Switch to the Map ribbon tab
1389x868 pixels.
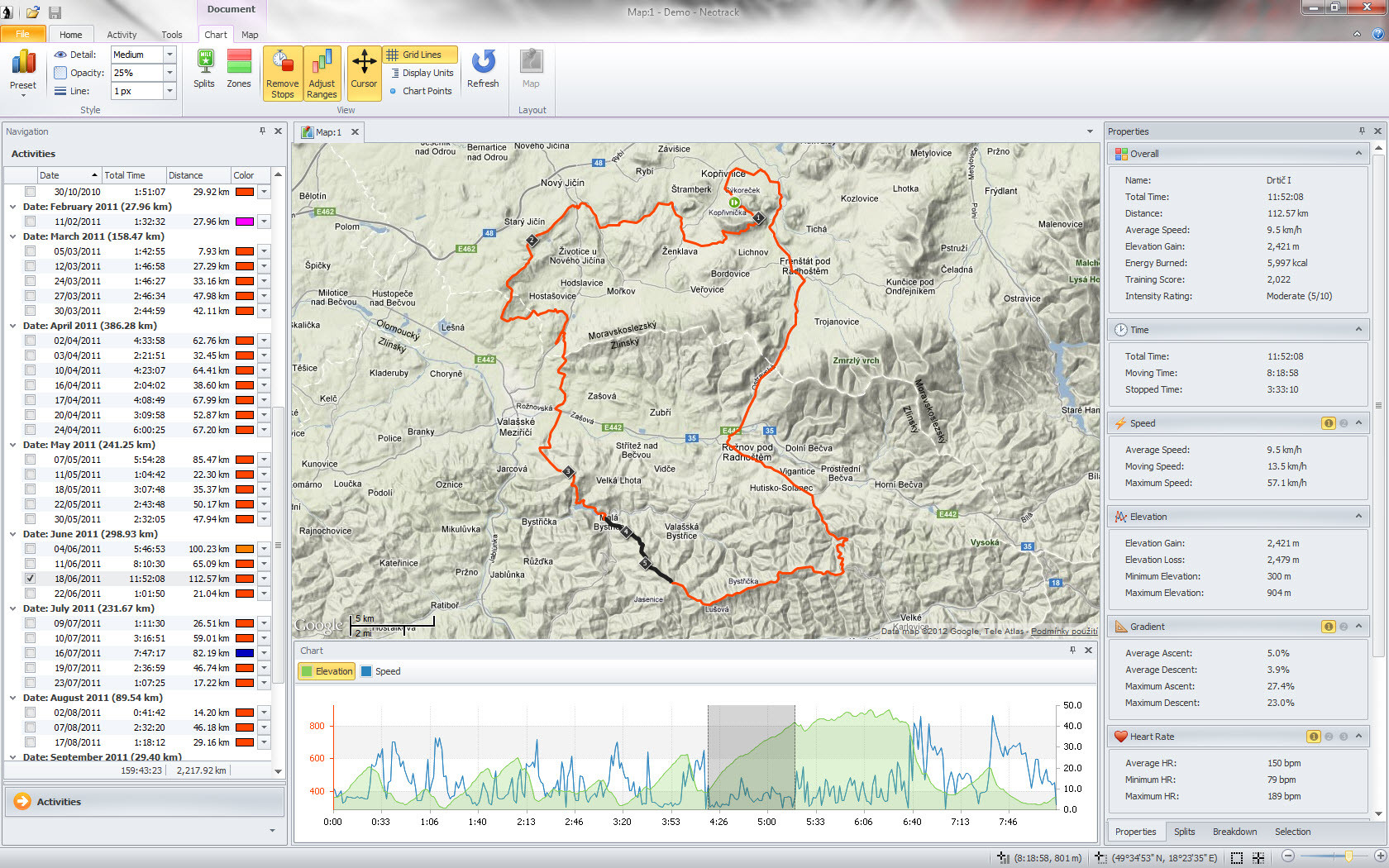click(x=250, y=35)
